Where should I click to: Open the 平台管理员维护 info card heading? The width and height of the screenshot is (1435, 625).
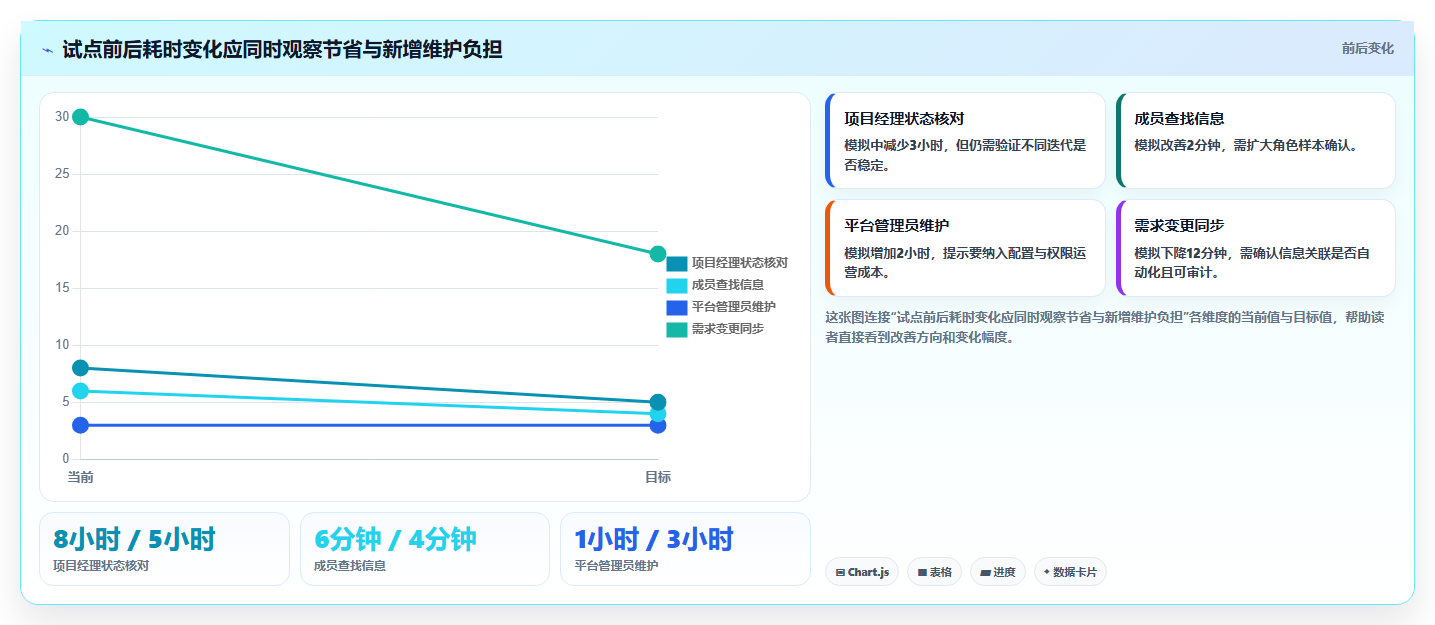(896, 225)
